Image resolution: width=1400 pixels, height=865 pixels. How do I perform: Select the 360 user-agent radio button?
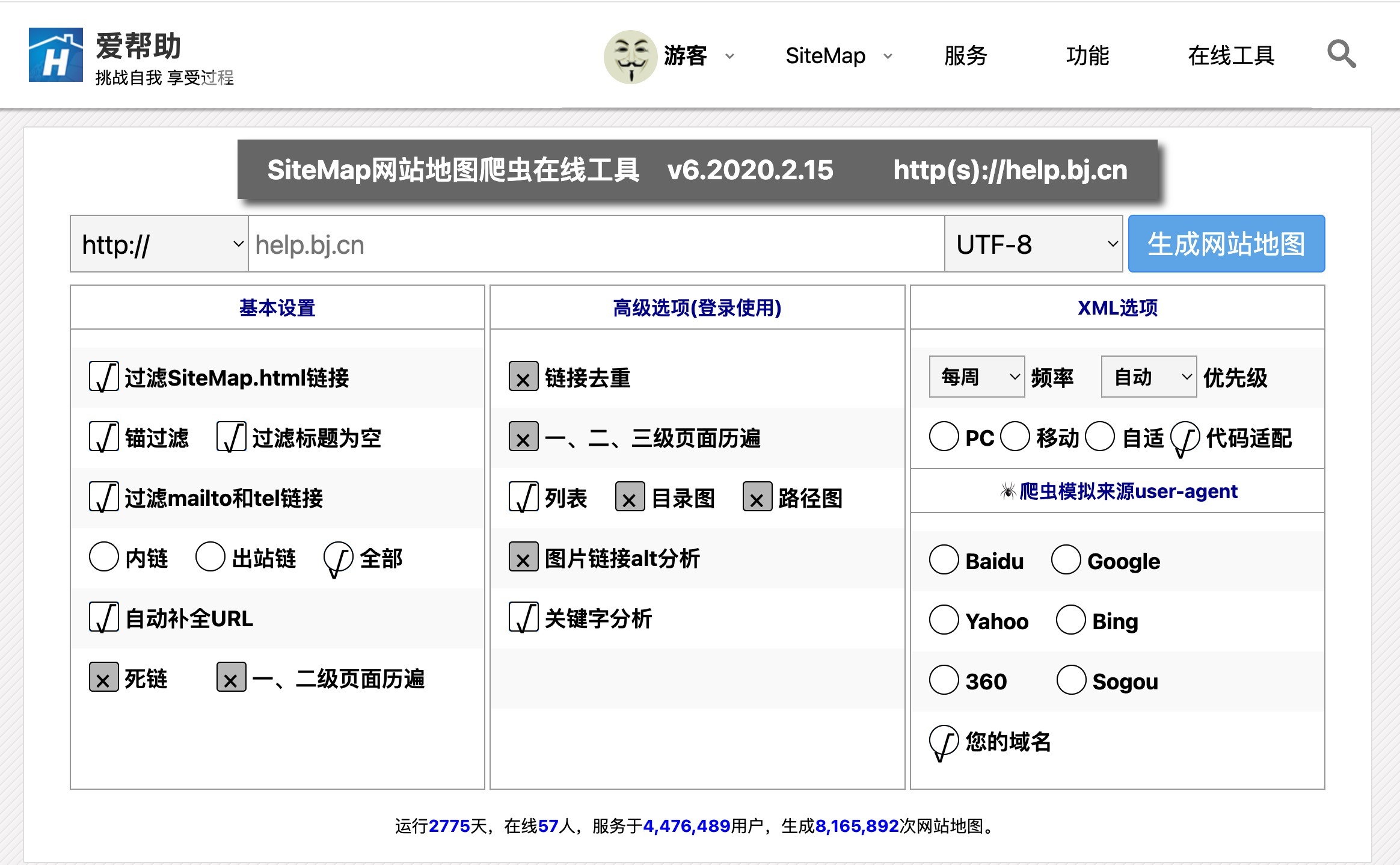944,680
